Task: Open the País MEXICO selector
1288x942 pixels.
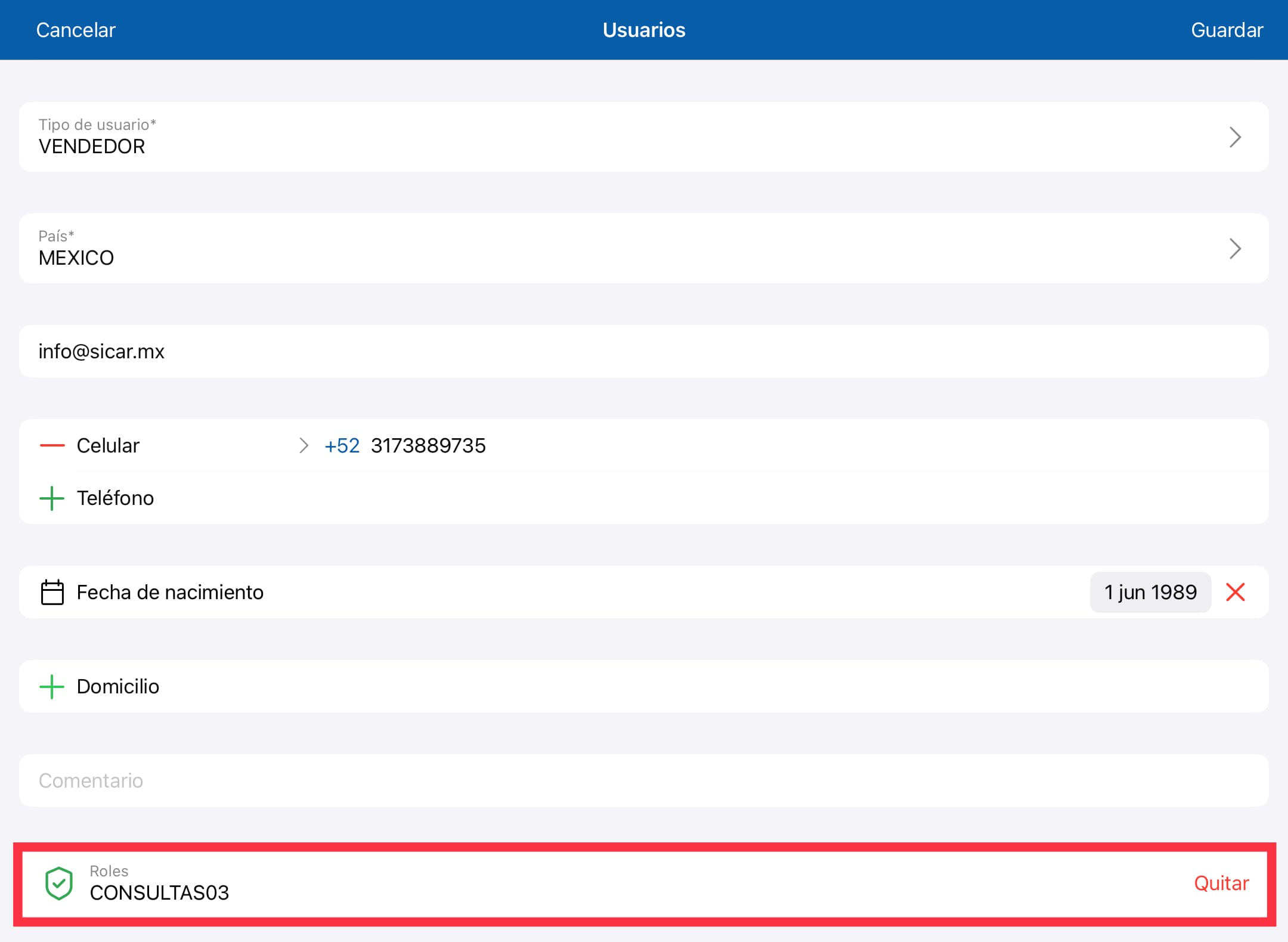Action: click(644, 248)
